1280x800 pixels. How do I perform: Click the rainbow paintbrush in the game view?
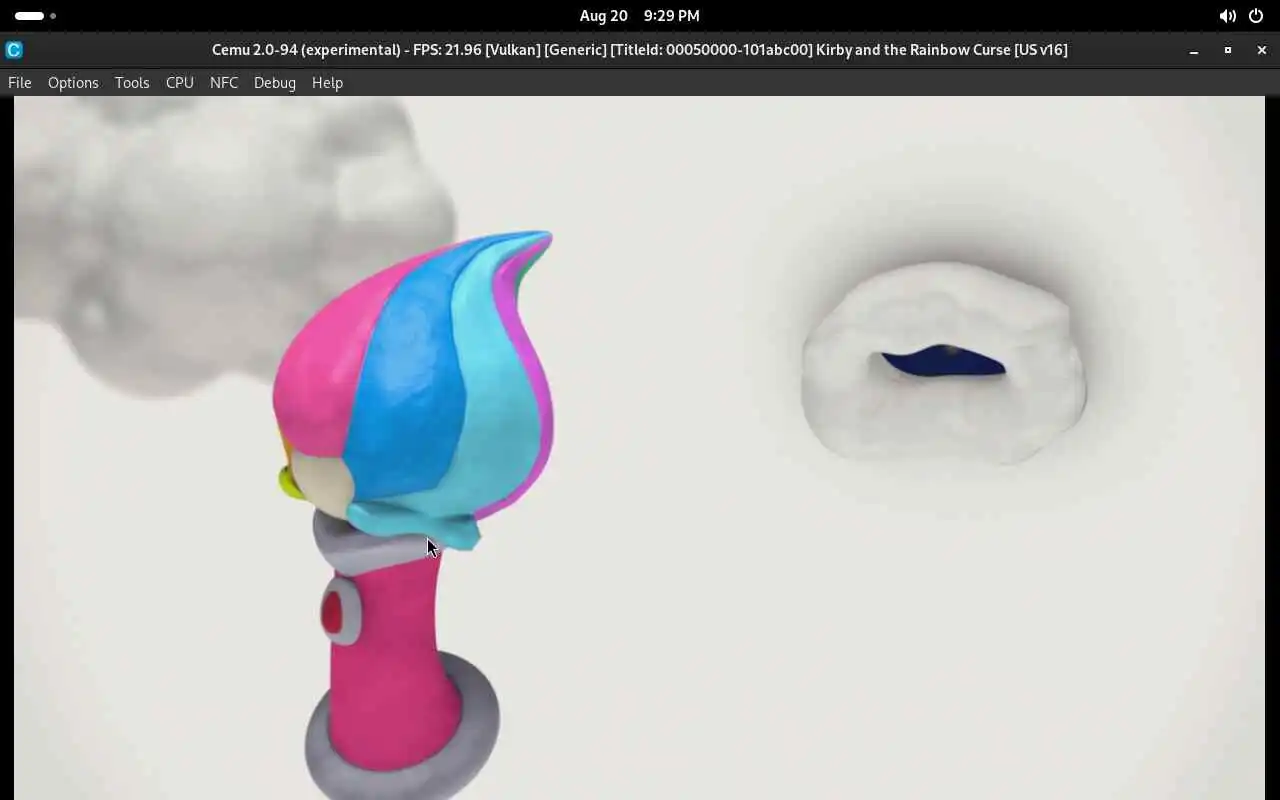412,515
